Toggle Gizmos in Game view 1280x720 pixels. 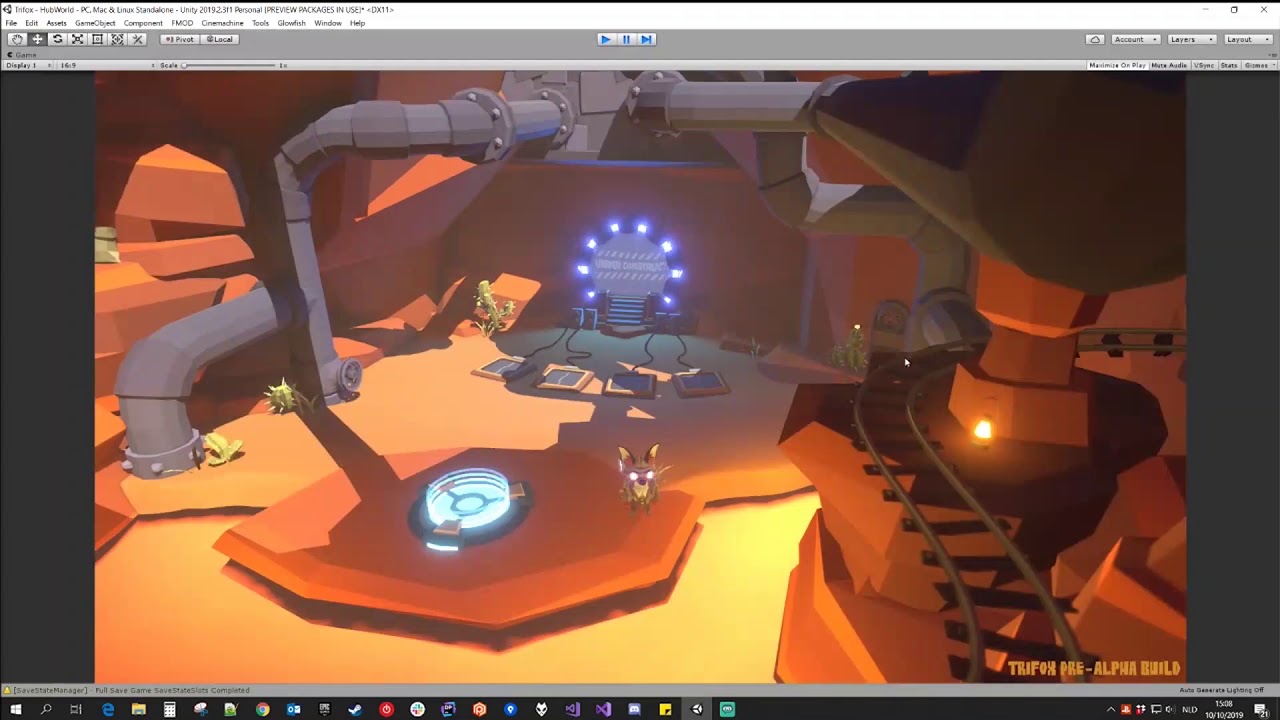coord(1255,65)
